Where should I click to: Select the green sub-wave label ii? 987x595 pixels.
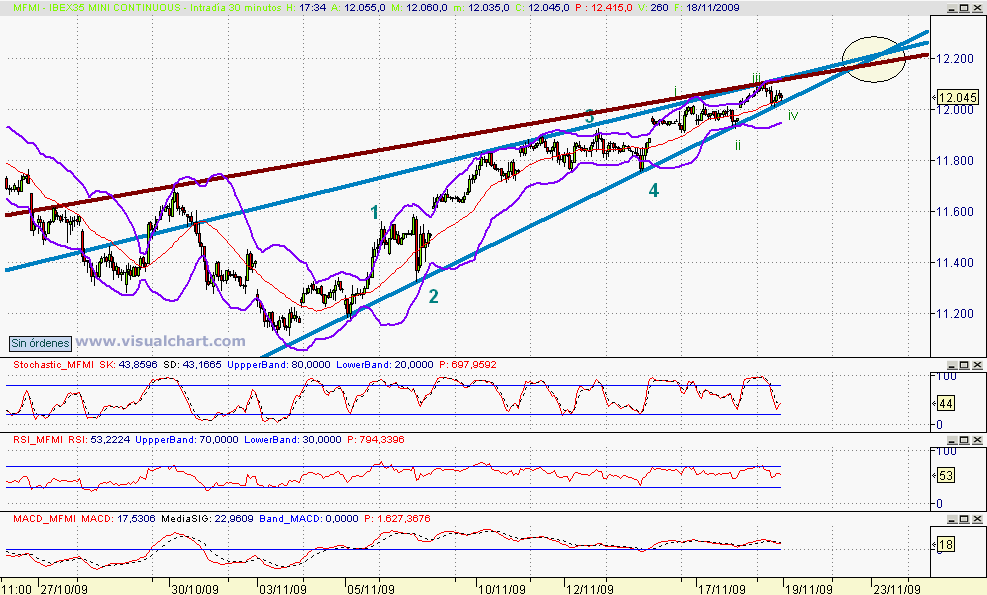click(737, 145)
